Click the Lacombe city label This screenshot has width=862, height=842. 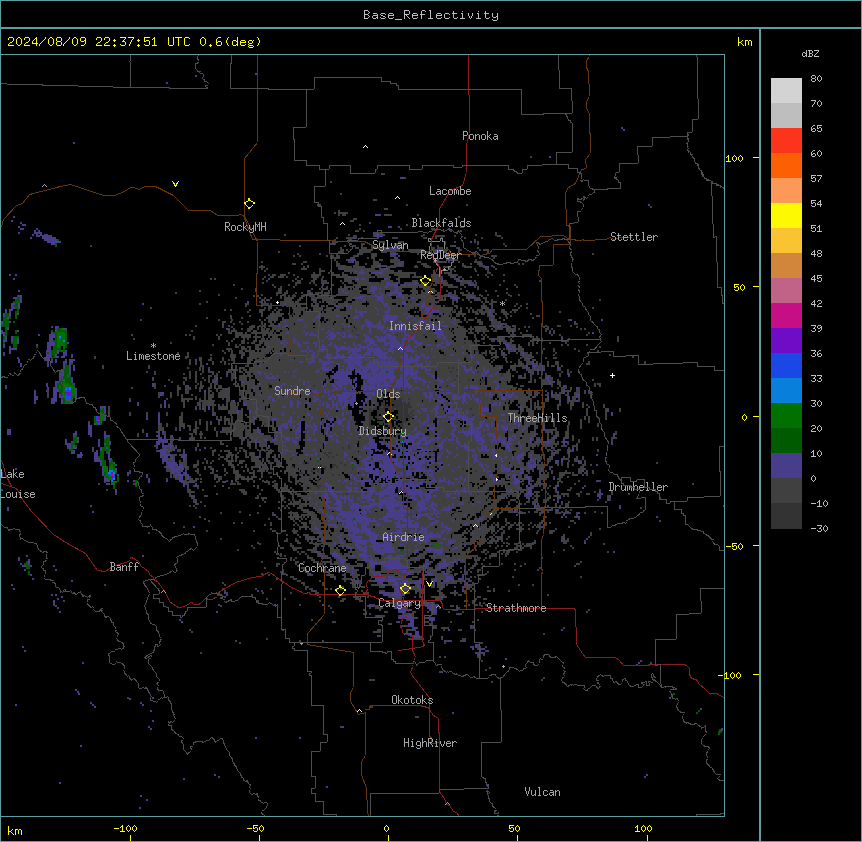(x=450, y=191)
